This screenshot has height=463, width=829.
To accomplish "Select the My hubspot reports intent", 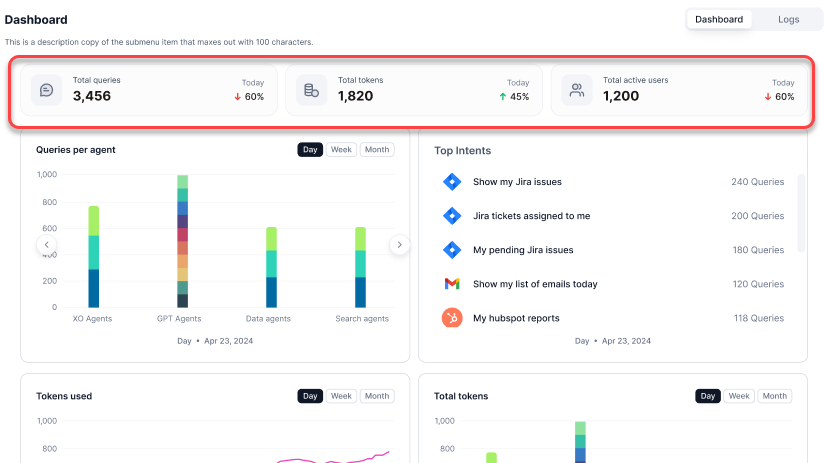I will point(515,318).
